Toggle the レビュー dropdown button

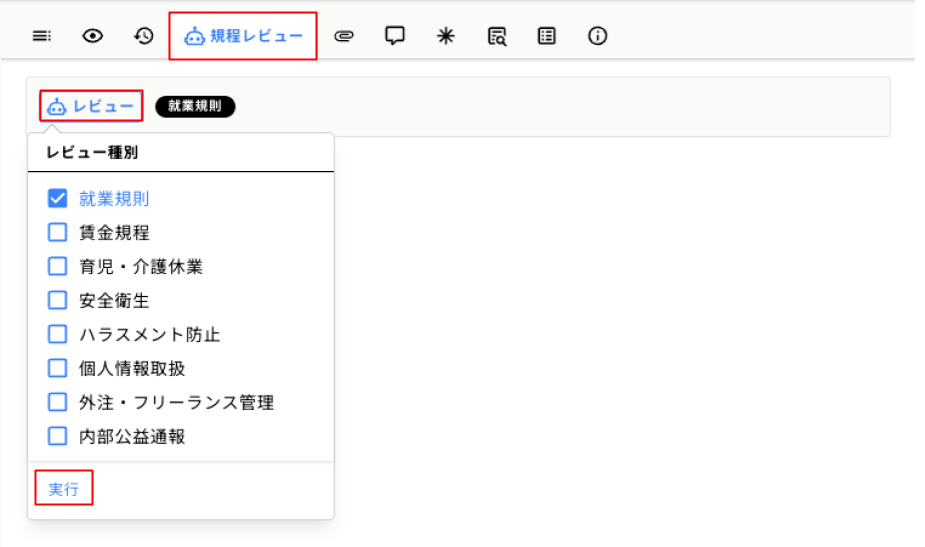(x=91, y=106)
